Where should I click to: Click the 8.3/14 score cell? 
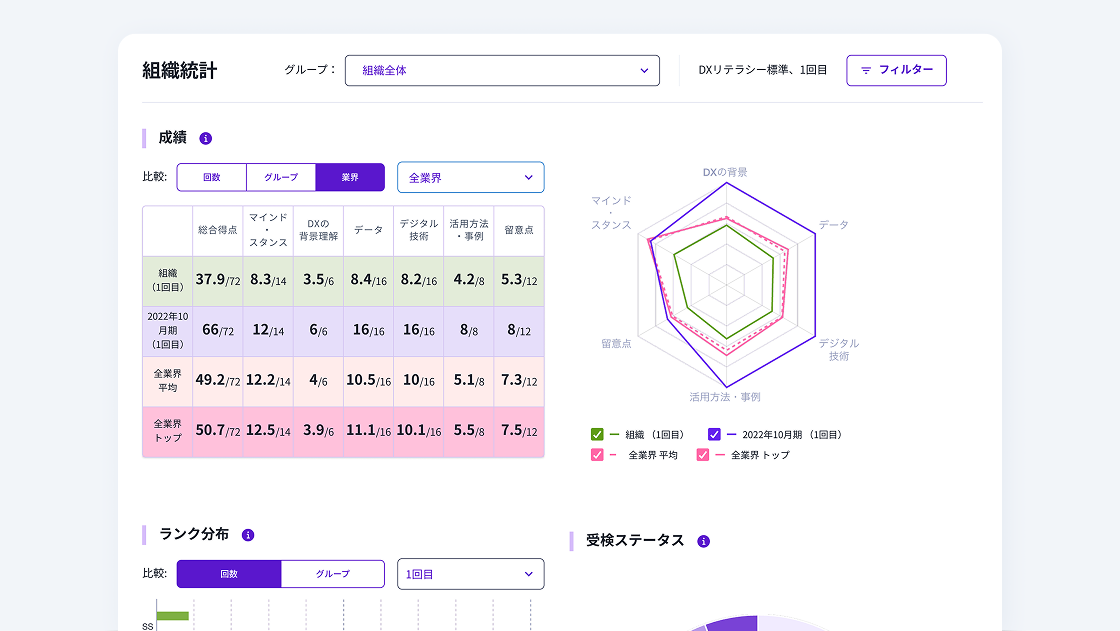pos(268,280)
